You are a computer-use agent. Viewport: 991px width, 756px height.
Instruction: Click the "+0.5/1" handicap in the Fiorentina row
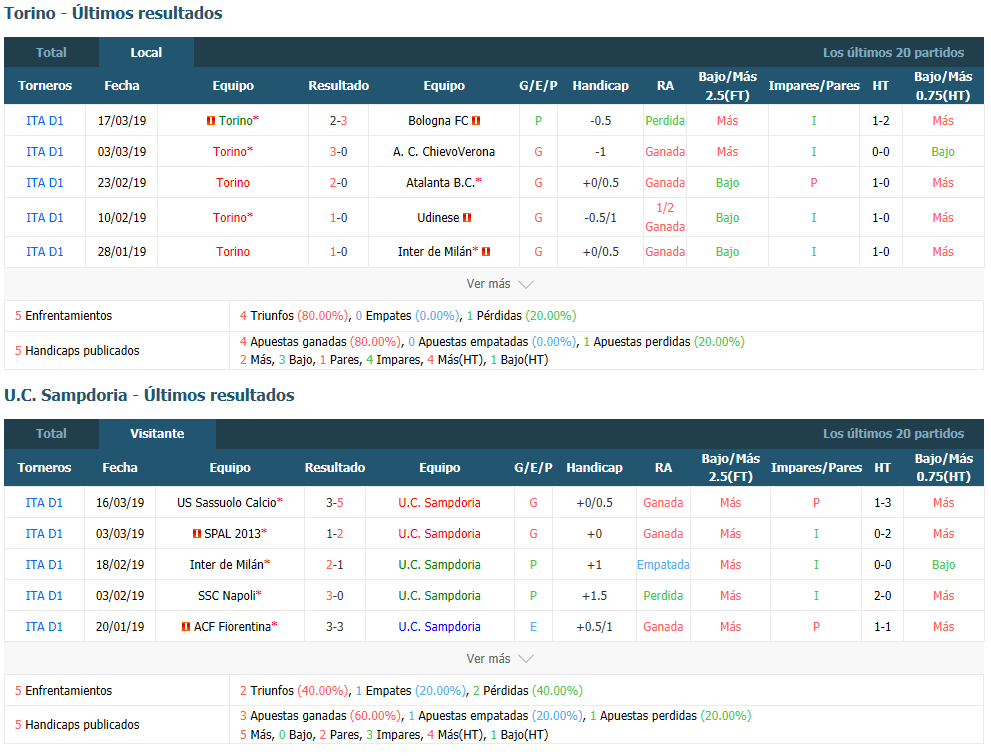[x=595, y=627]
